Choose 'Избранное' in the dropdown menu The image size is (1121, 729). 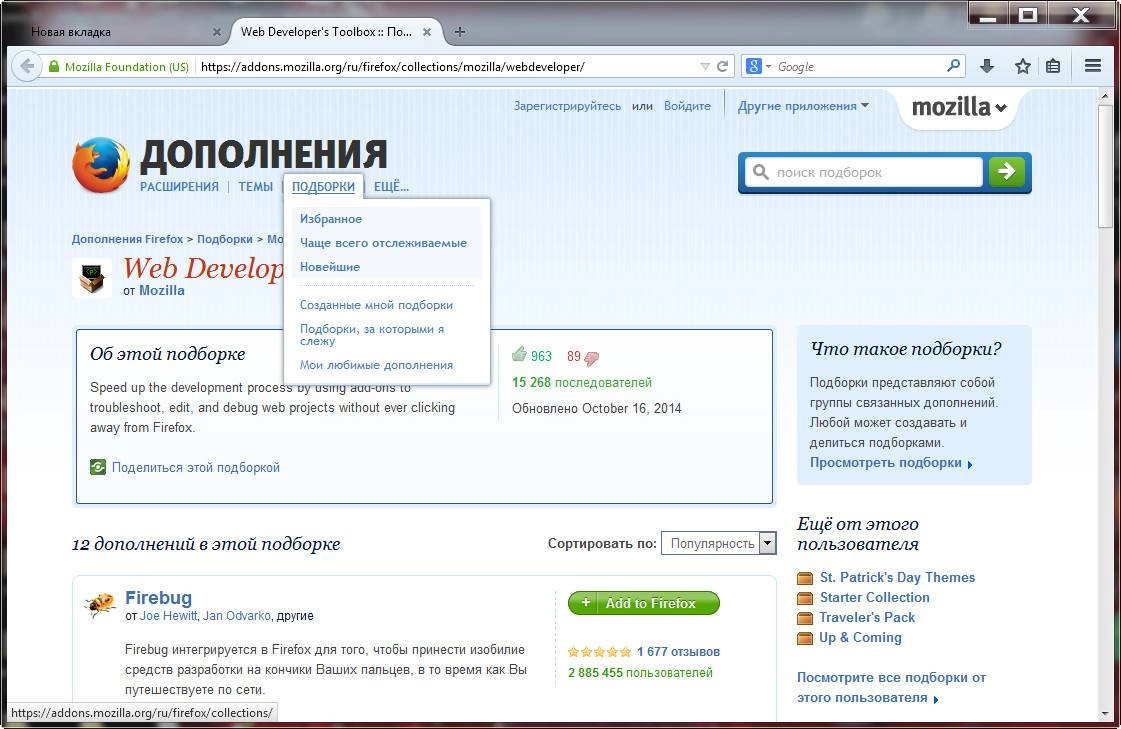[331, 219]
